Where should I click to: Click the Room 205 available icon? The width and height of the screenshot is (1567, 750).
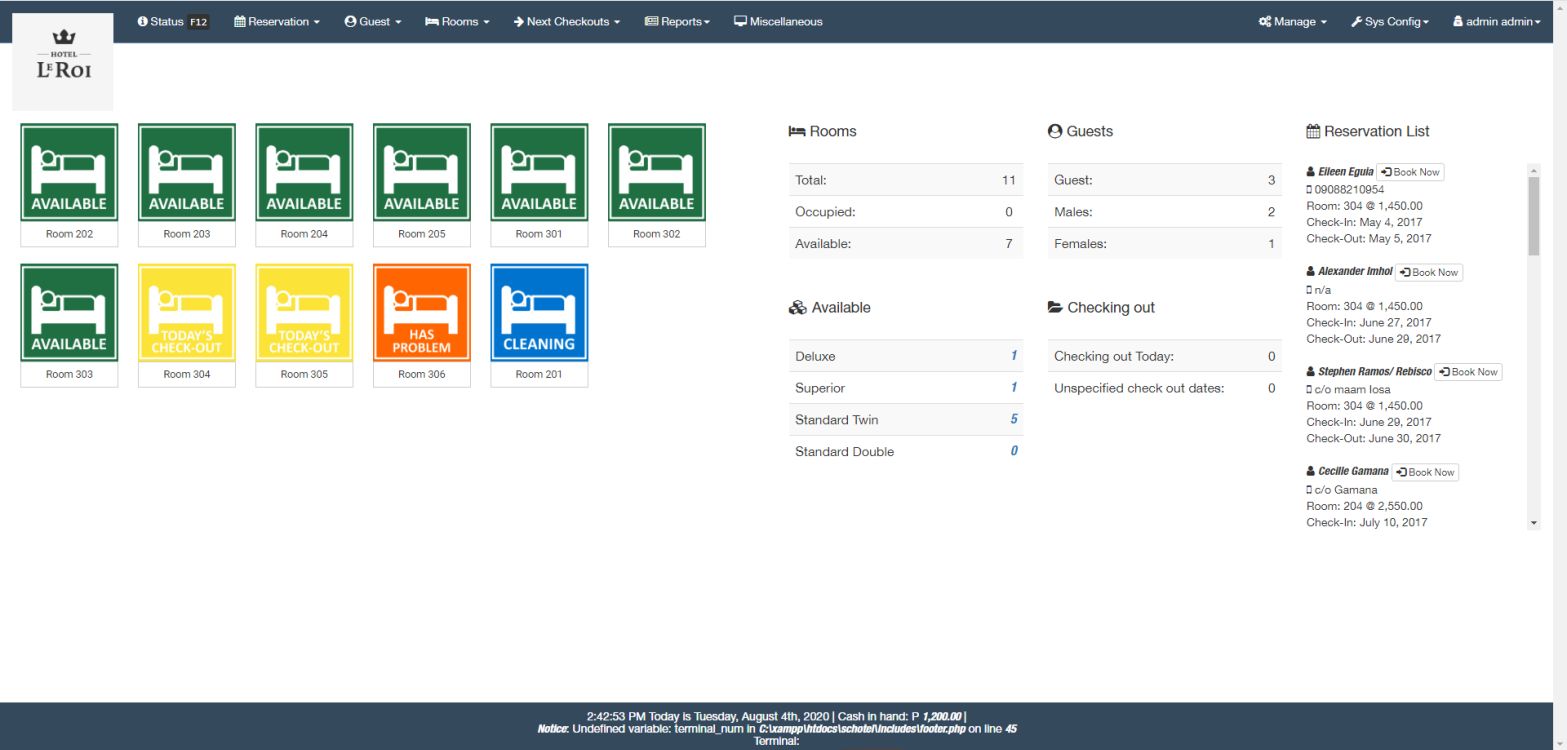(x=421, y=172)
